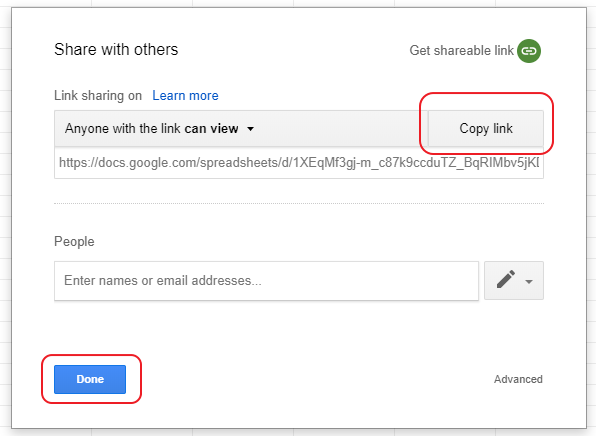
Task: Click the 'People' section label
Action: pyautogui.click(x=74, y=242)
